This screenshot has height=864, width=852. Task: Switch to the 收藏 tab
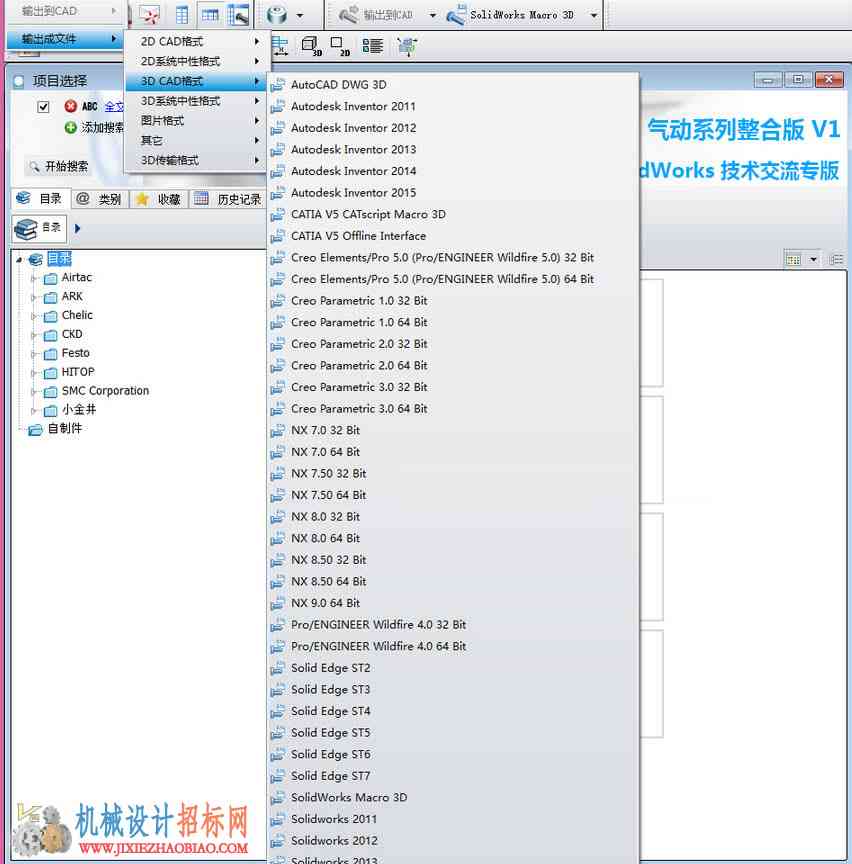tap(158, 199)
